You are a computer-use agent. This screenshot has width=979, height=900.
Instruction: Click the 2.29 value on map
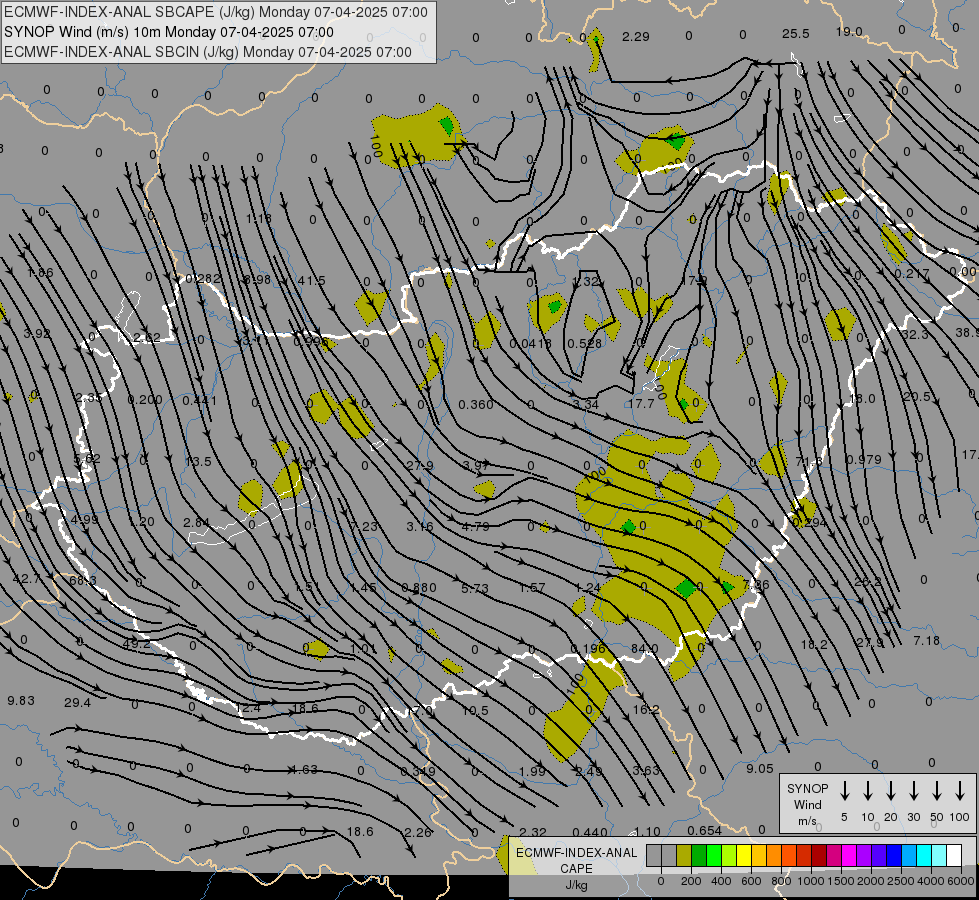(x=636, y=37)
